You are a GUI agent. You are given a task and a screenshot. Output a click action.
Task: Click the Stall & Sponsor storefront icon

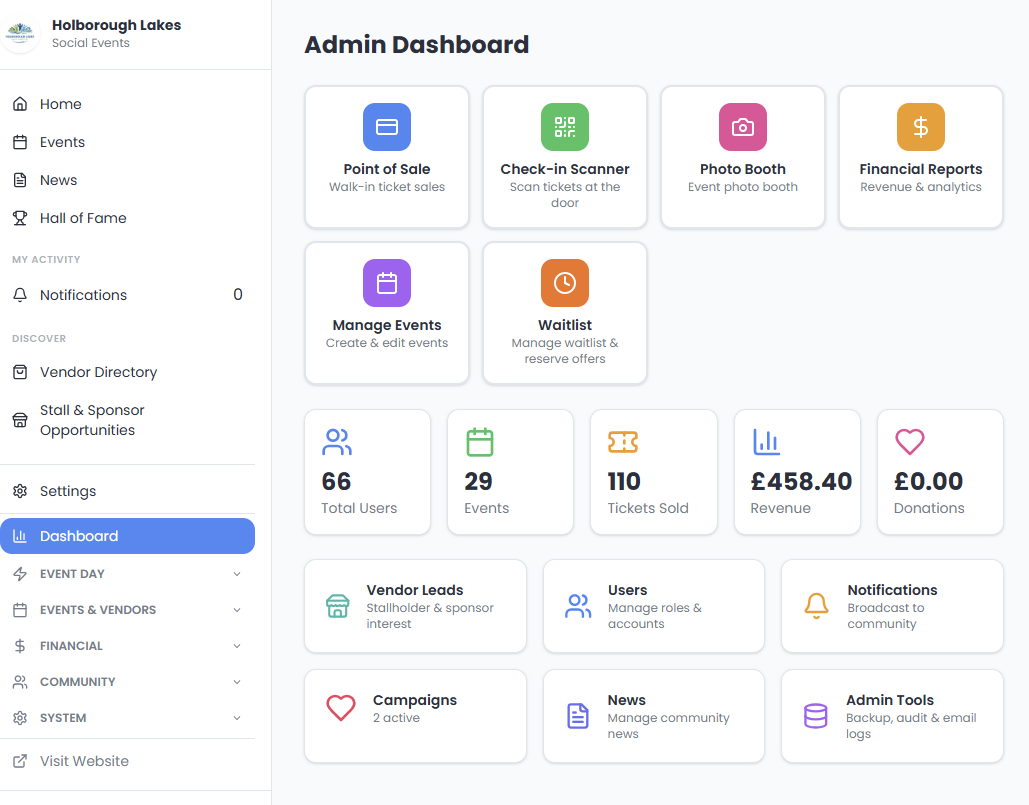click(x=20, y=420)
